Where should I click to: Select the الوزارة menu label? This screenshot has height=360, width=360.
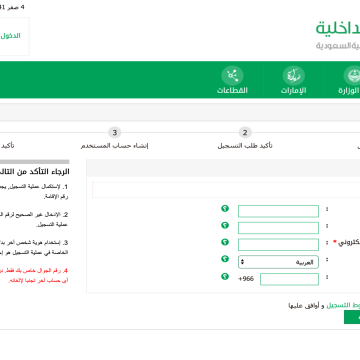(349, 90)
